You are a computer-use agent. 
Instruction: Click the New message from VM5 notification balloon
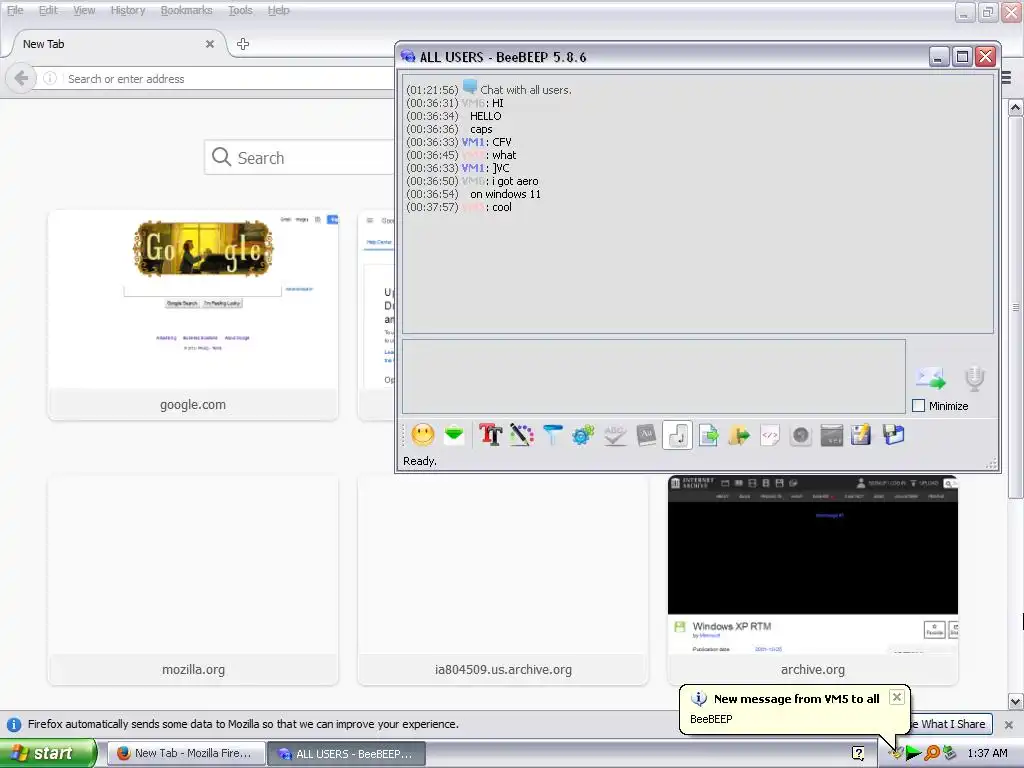[x=793, y=709]
